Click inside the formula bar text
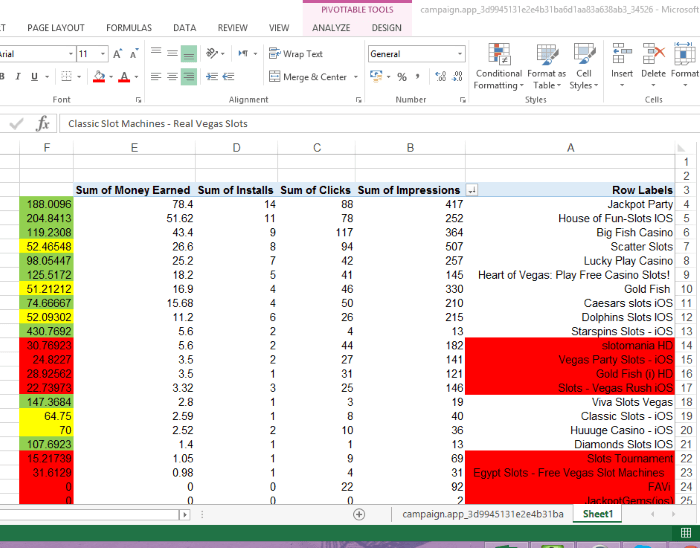The image size is (700, 548). coord(158,124)
